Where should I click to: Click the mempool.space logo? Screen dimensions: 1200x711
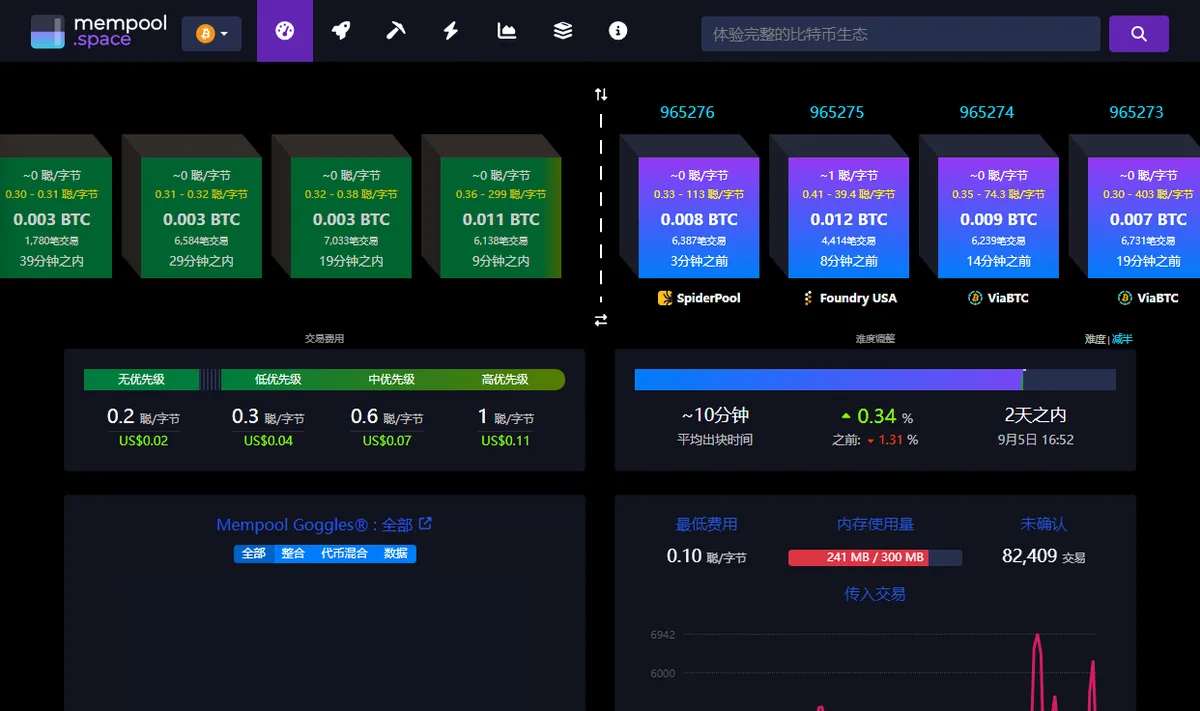point(99,32)
